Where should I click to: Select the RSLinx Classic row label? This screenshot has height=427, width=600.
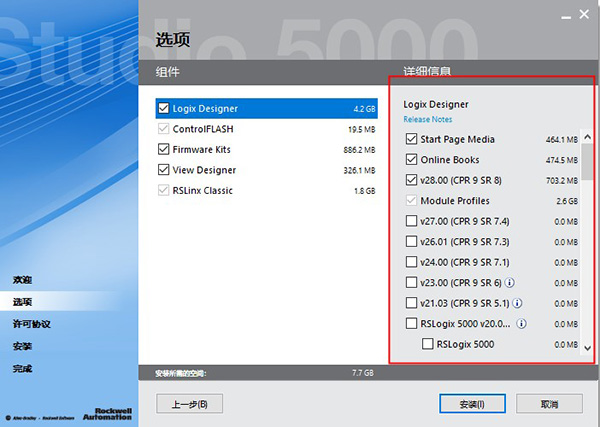tap(203, 191)
